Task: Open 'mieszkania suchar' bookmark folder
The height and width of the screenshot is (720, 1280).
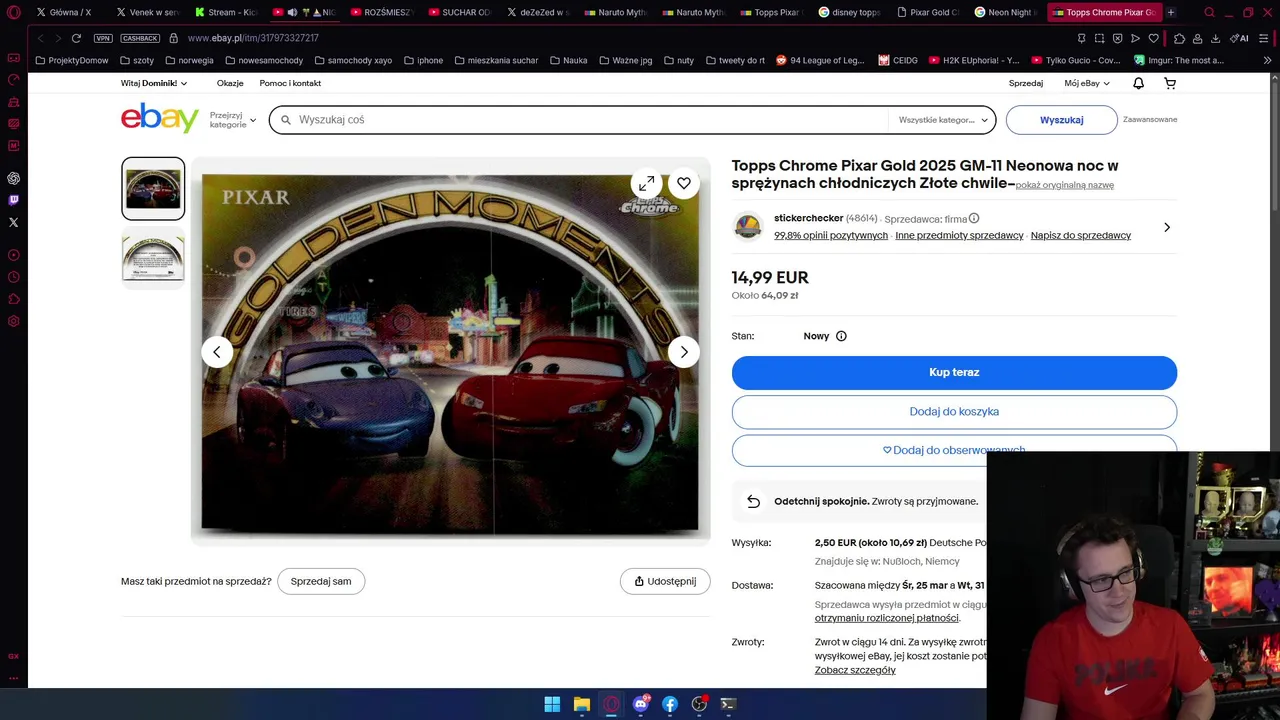Action: tap(496, 60)
